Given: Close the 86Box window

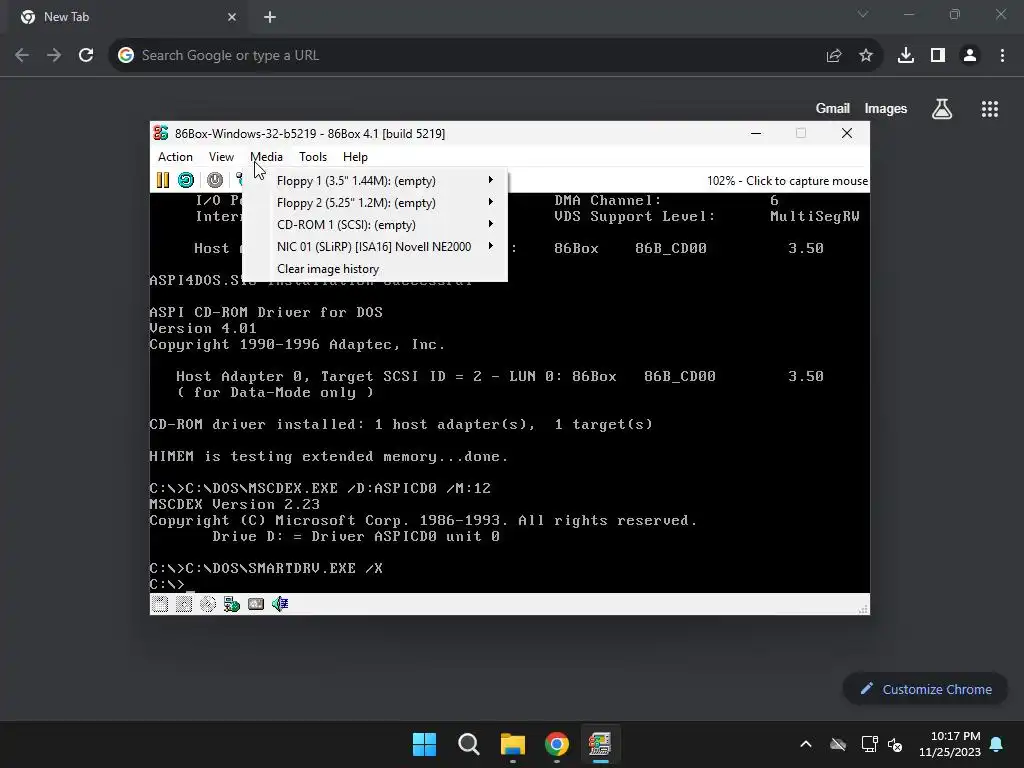Looking at the screenshot, I should coord(847,133).
